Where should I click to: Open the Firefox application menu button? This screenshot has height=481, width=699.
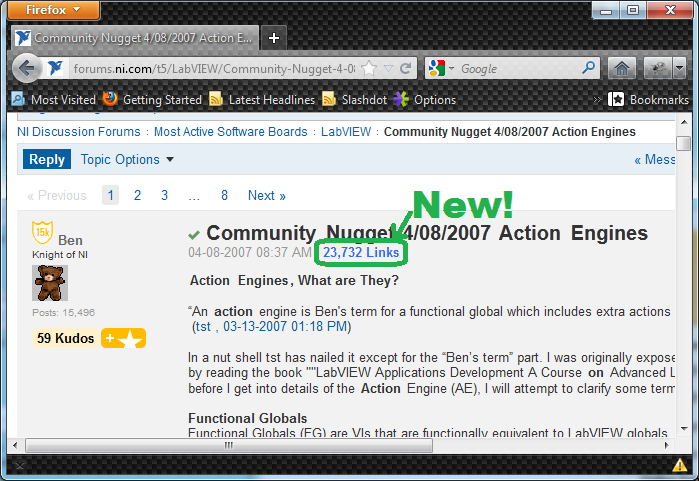point(53,10)
